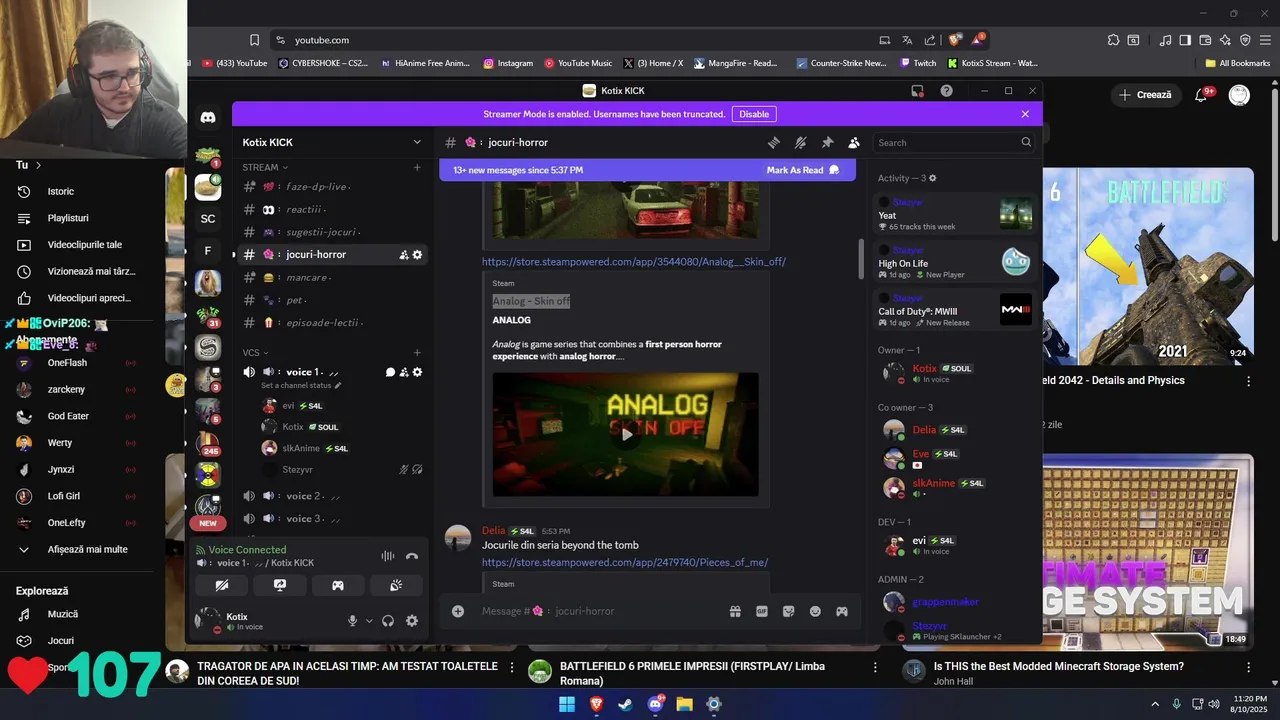This screenshot has height=720, width=1280.
Task: Open Discord direct messages home icon
Action: click(x=208, y=117)
